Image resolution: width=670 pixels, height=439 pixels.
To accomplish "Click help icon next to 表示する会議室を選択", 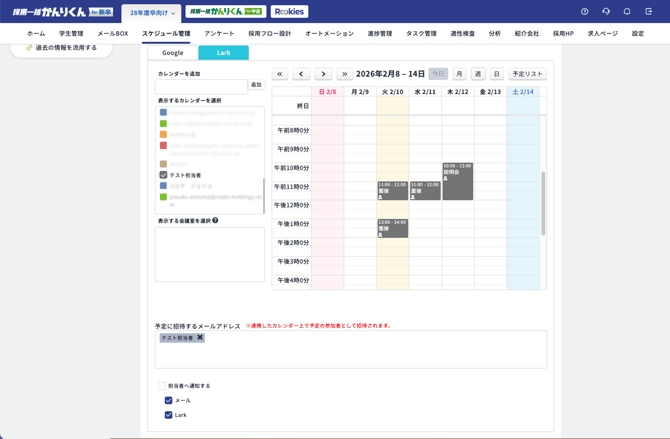I will tap(215, 220).
